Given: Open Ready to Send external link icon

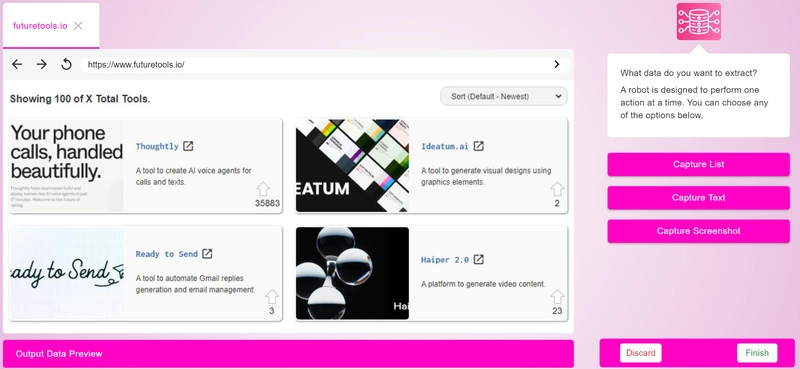Looking at the screenshot, I should tap(207, 254).
